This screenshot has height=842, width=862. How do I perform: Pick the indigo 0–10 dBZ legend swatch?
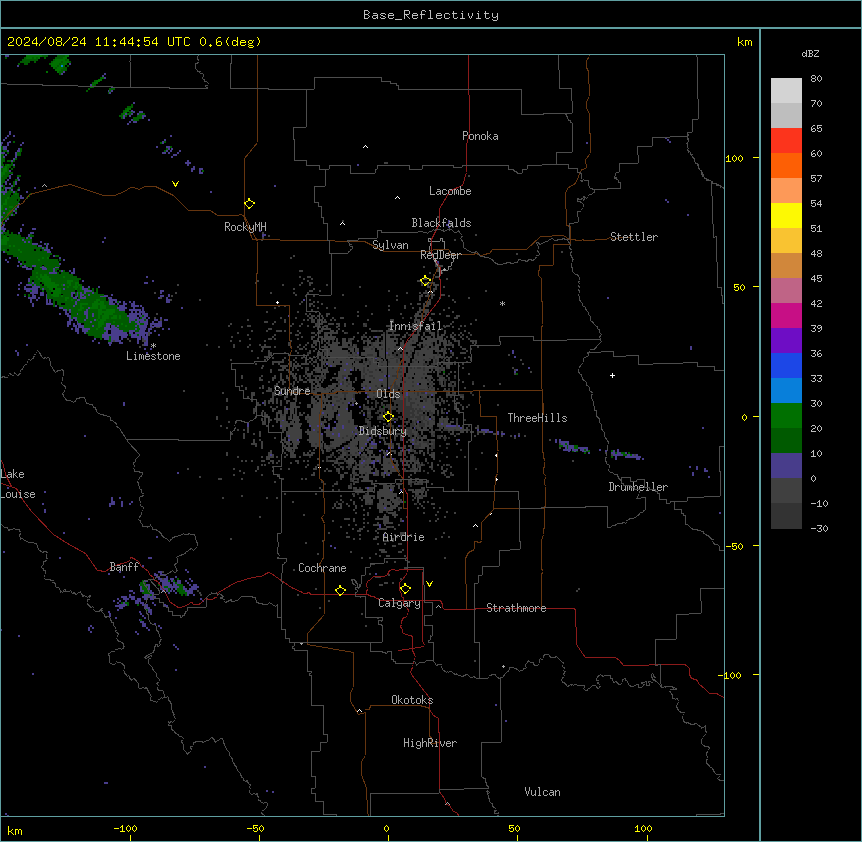pos(786,466)
